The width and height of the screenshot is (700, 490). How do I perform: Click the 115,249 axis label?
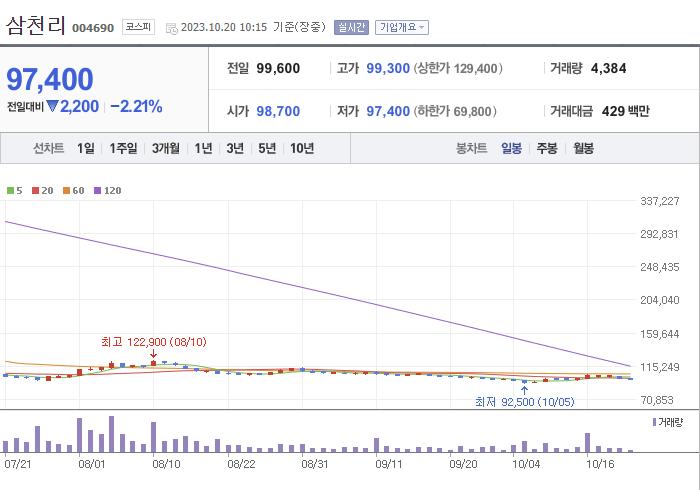(x=660, y=367)
